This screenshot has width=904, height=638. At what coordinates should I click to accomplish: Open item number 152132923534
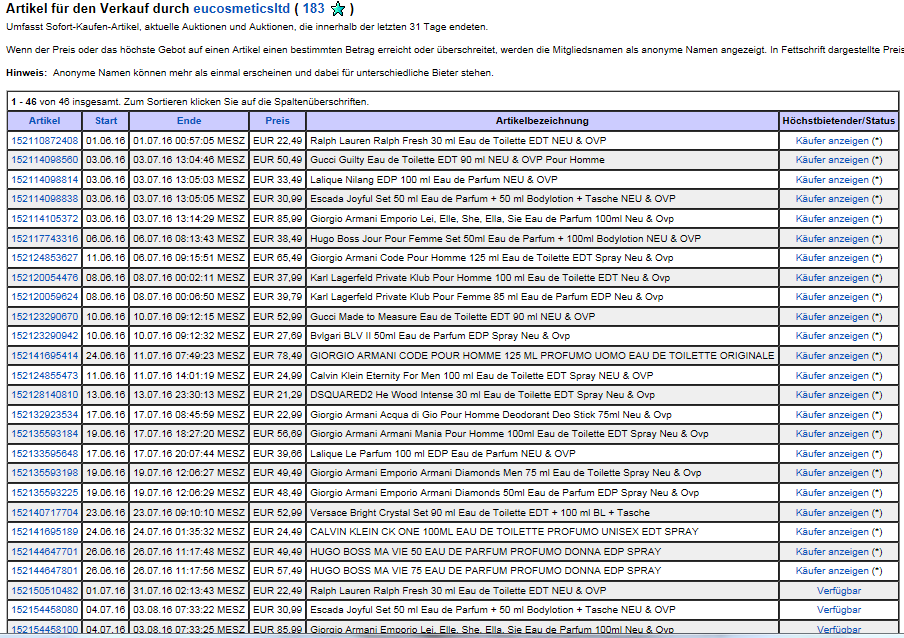45,415
